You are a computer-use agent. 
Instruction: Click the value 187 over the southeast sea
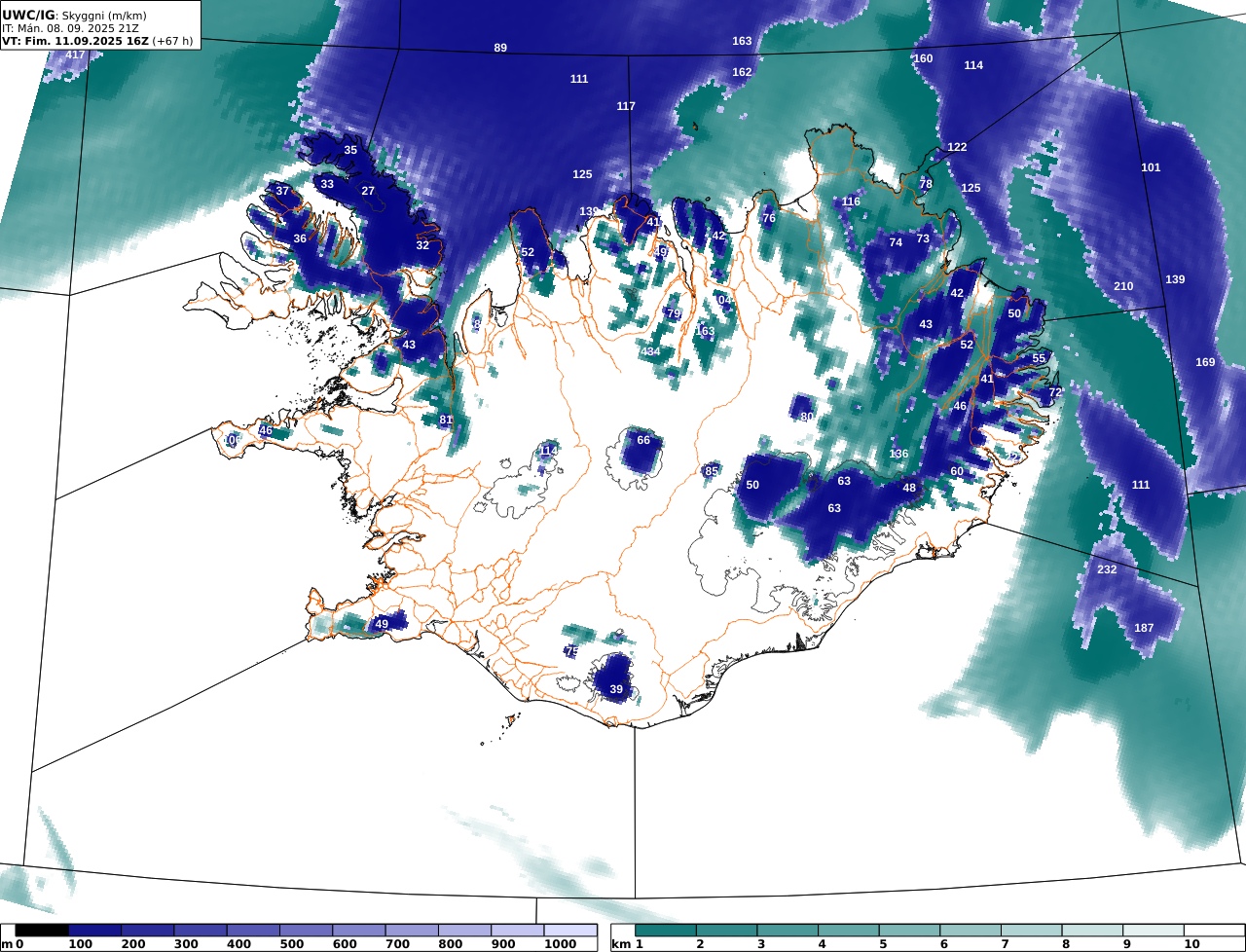pyautogui.click(x=1144, y=628)
